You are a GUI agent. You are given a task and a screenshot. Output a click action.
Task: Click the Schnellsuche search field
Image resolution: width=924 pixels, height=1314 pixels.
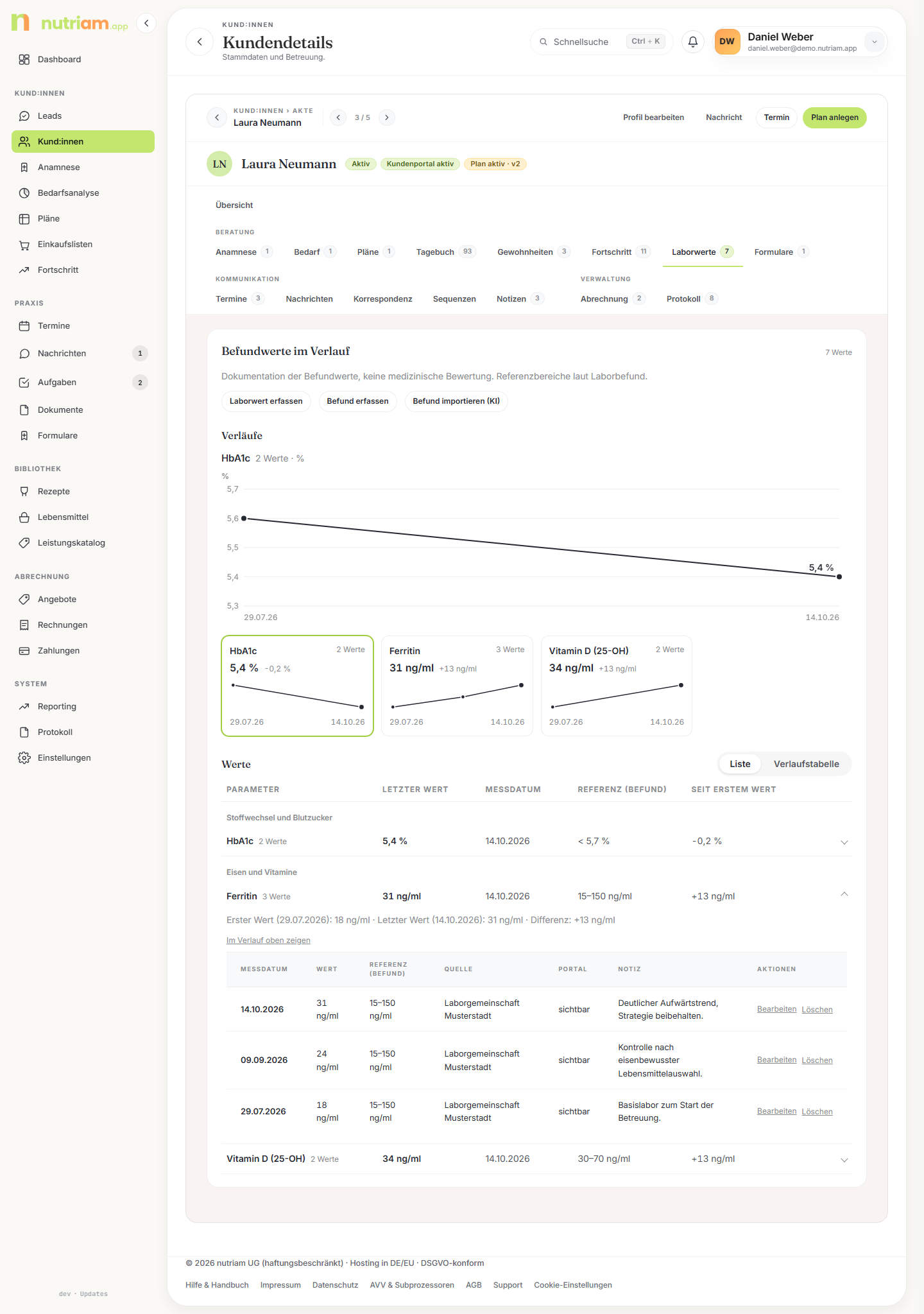[x=601, y=42]
